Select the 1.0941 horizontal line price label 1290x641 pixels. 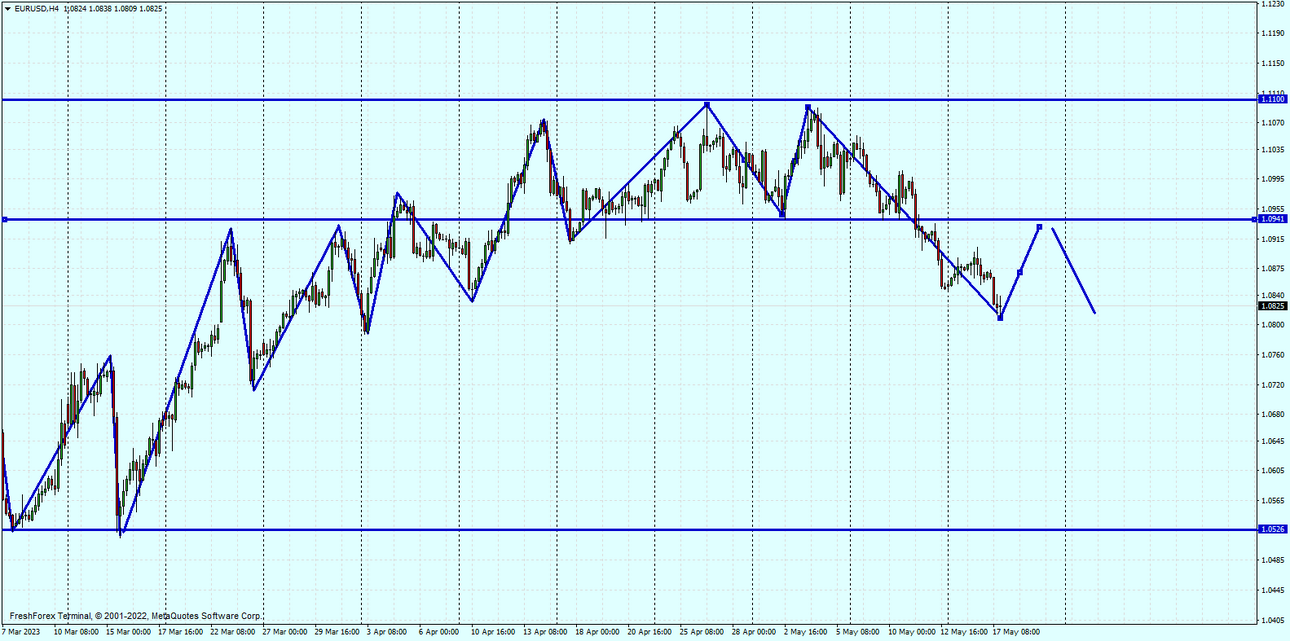(1273, 218)
